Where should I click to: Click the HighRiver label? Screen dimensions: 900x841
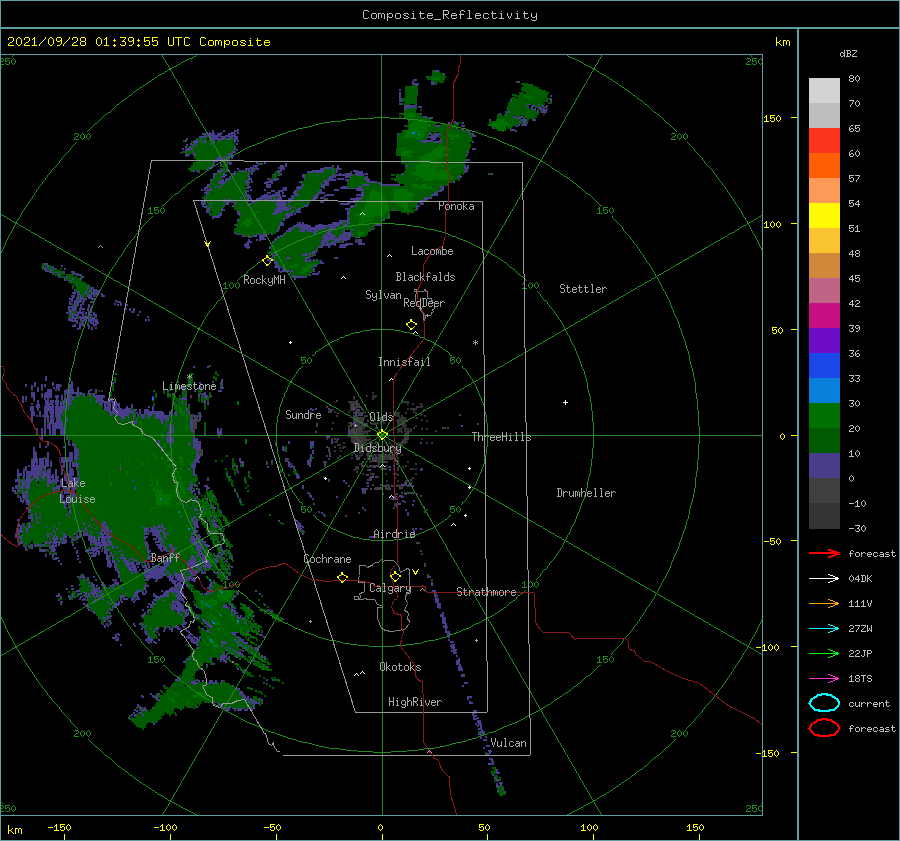click(x=415, y=702)
